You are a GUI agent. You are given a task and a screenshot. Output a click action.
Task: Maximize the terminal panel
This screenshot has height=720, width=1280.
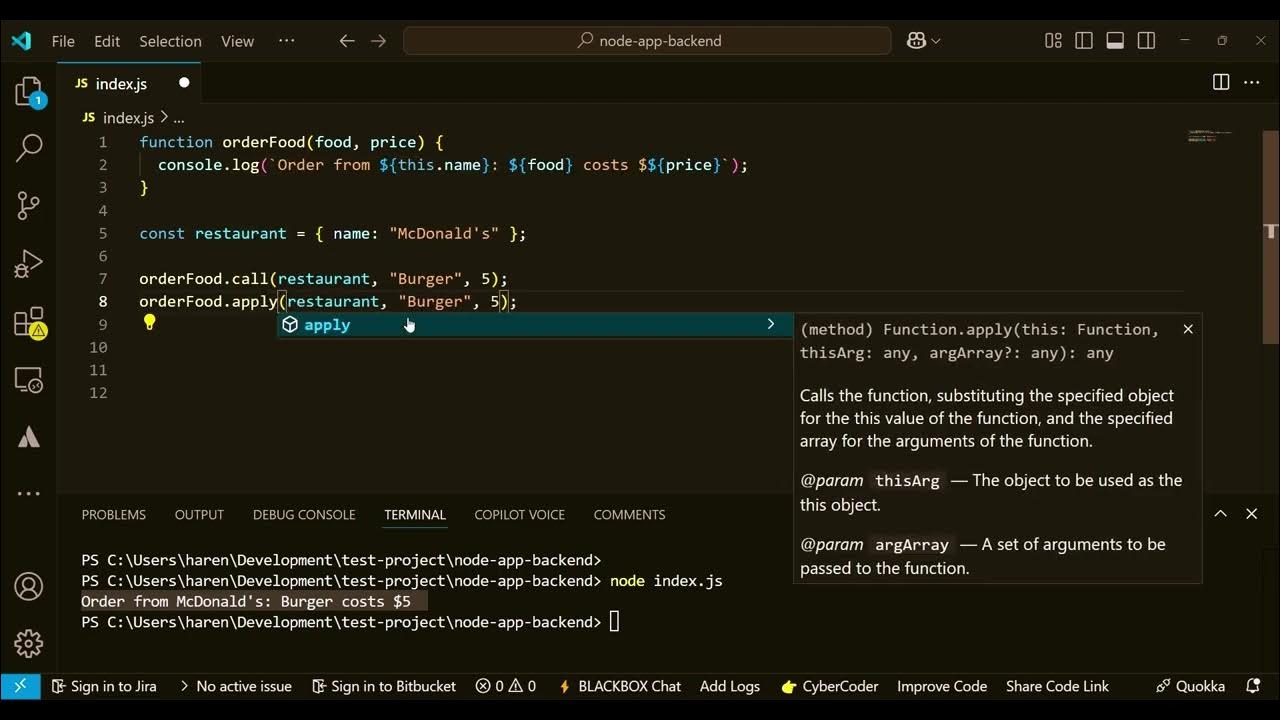[x=1221, y=514]
